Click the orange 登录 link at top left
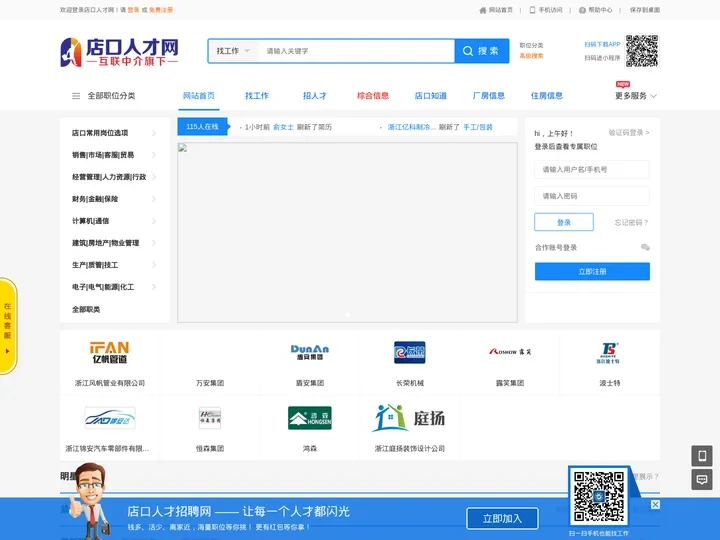This screenshot has width=720, height=540. coord(134,10)
